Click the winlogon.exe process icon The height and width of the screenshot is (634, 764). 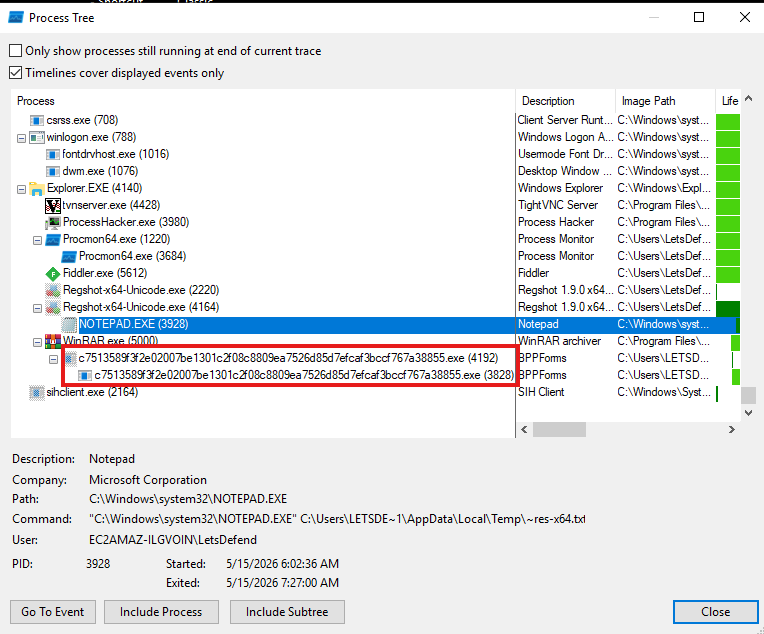coord(37,137)
